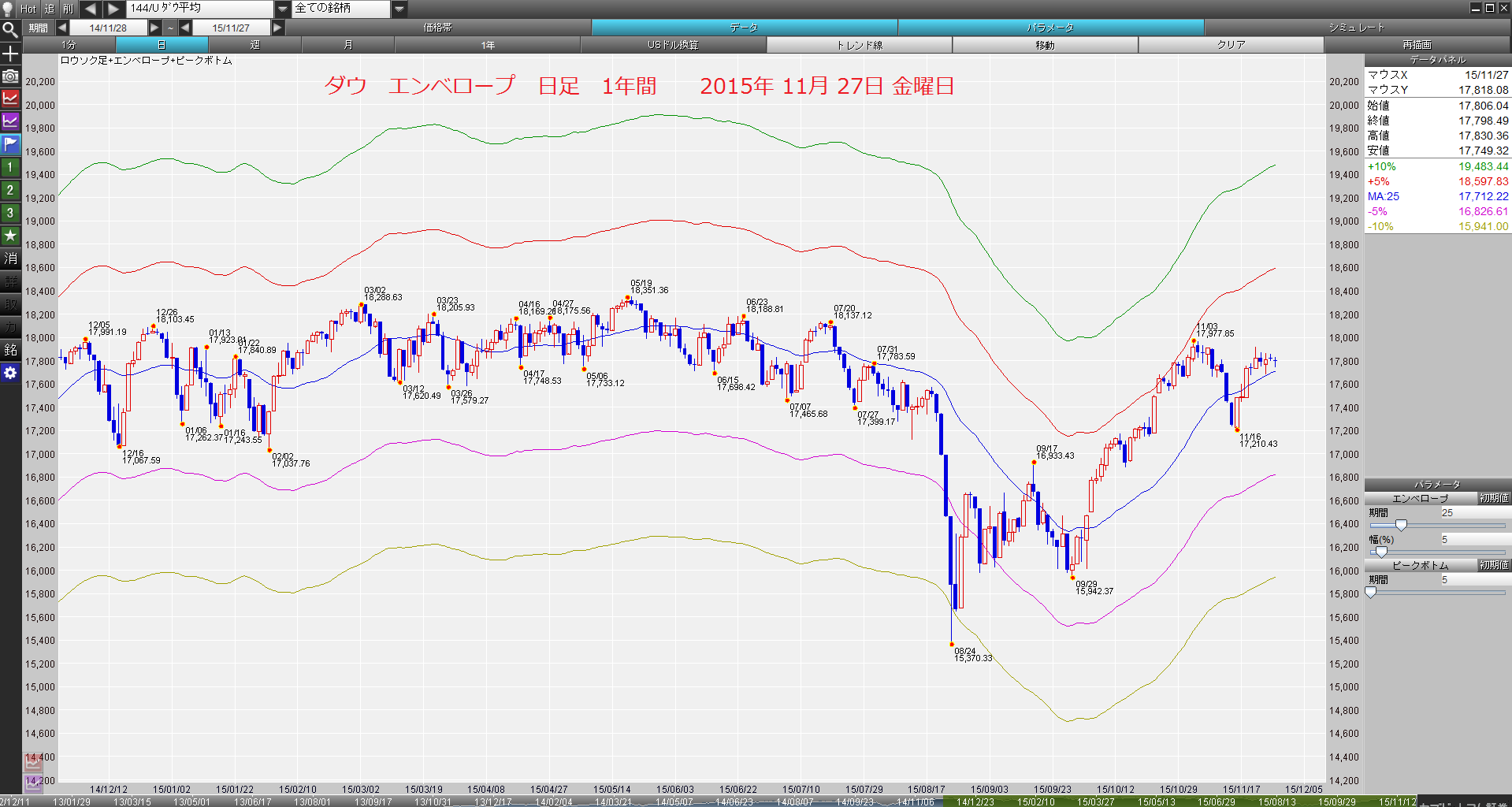Viewport: 1512px width, 807px height.
Task: Click the envelope 幅(%) slider handle
Action: (1381, 552)
